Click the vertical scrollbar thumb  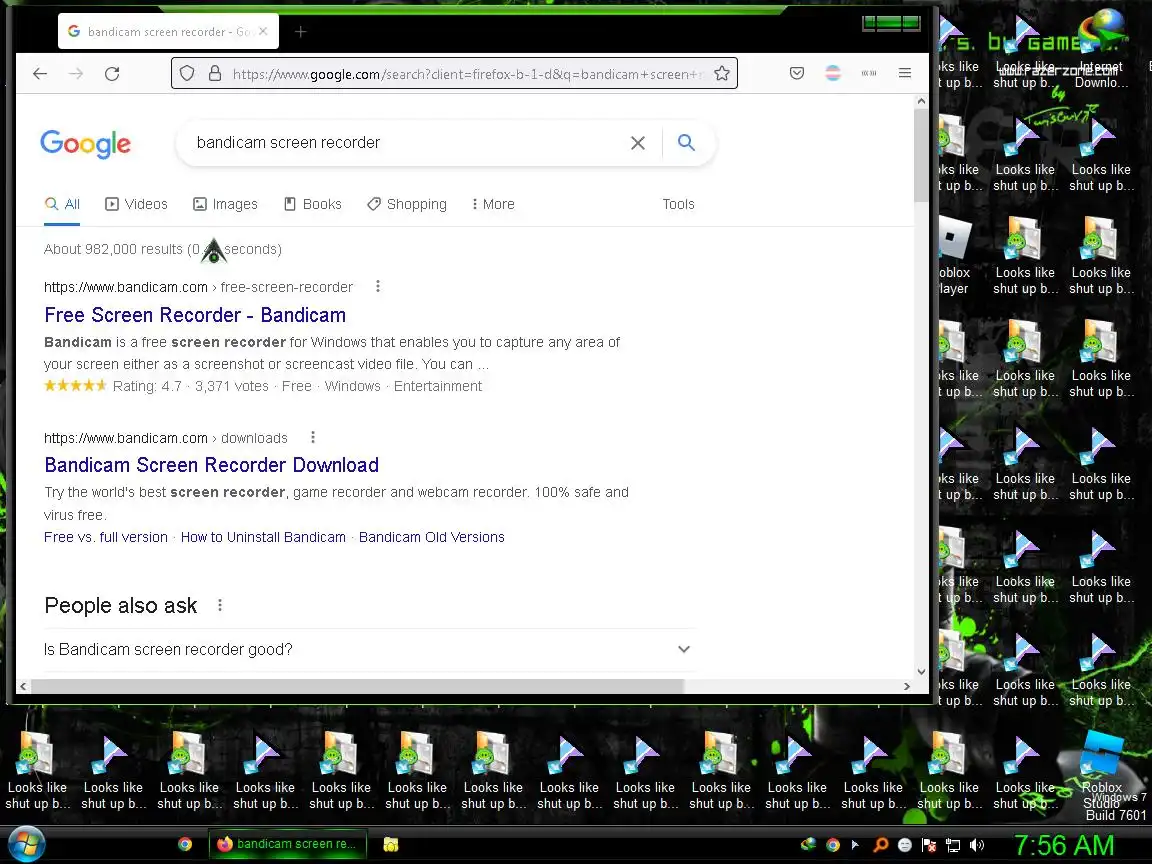[921, 155]
